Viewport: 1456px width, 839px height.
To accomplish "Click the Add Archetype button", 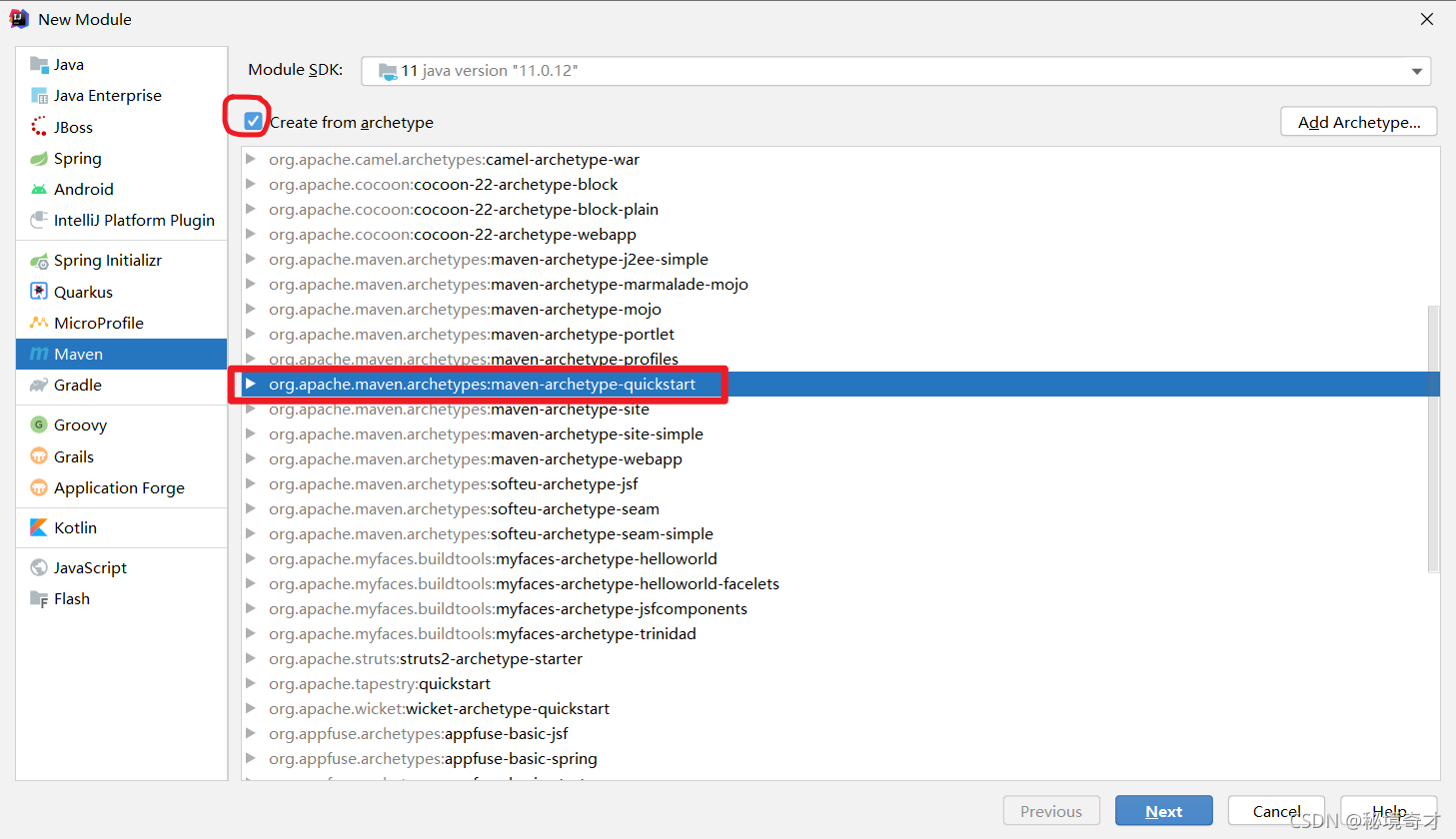I will coord(1359,122).
